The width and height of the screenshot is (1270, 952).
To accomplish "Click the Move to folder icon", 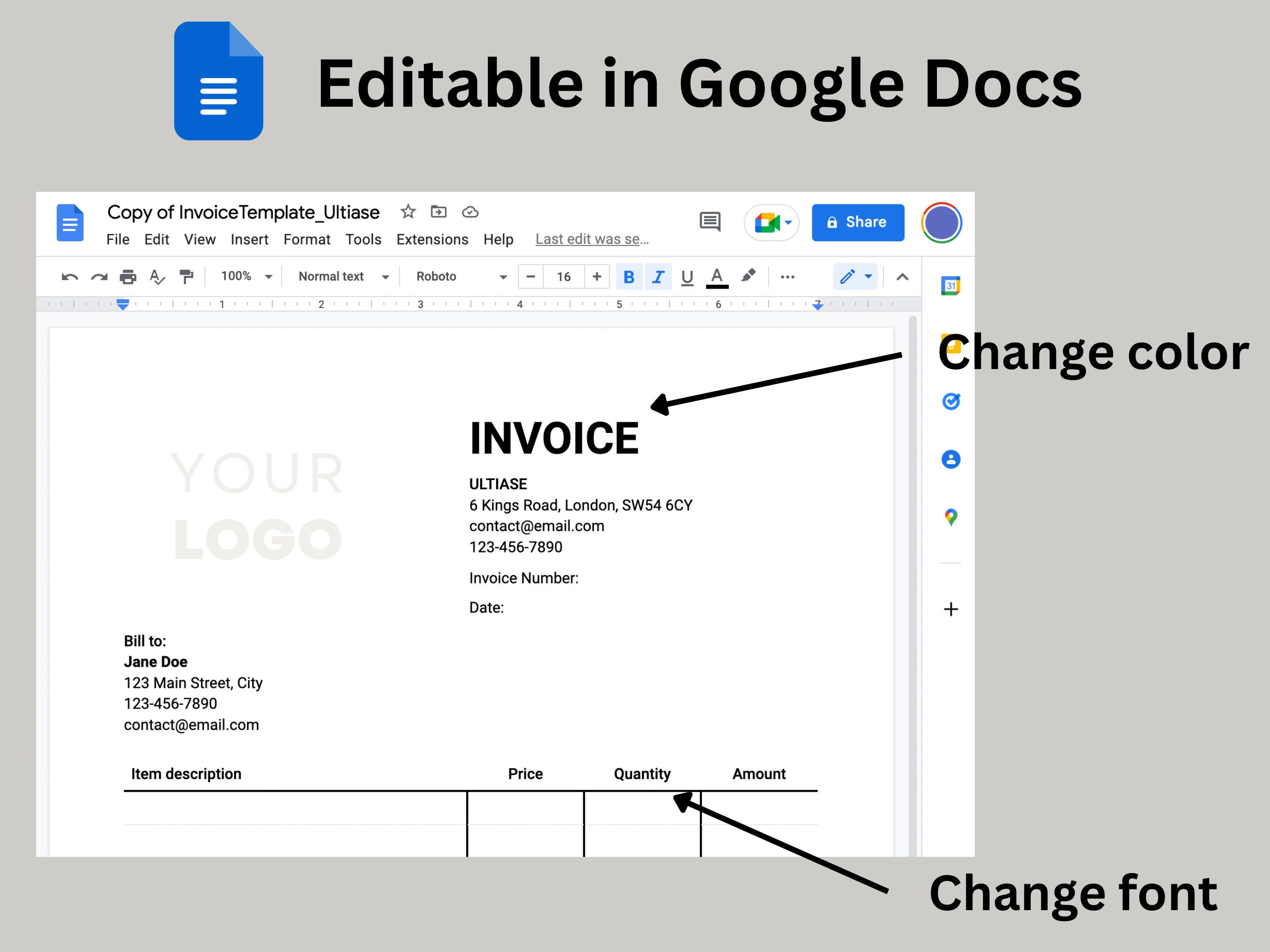I will [439, 212].
